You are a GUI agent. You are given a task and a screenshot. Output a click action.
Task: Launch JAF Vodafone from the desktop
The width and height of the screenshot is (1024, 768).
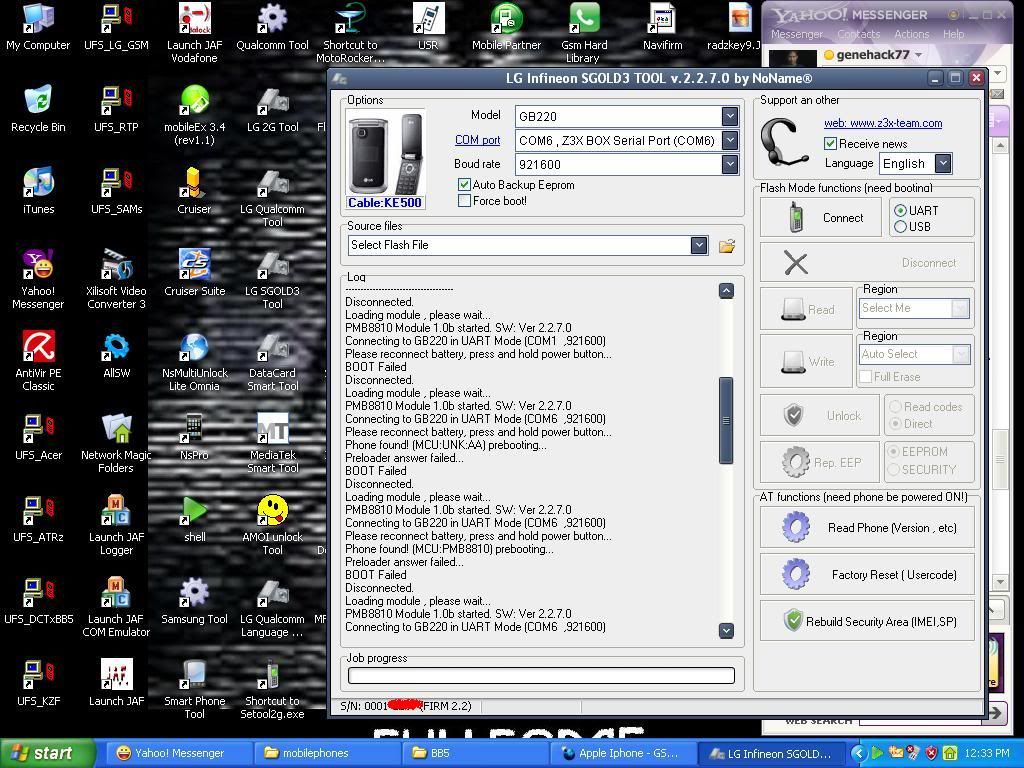point(194,33)
